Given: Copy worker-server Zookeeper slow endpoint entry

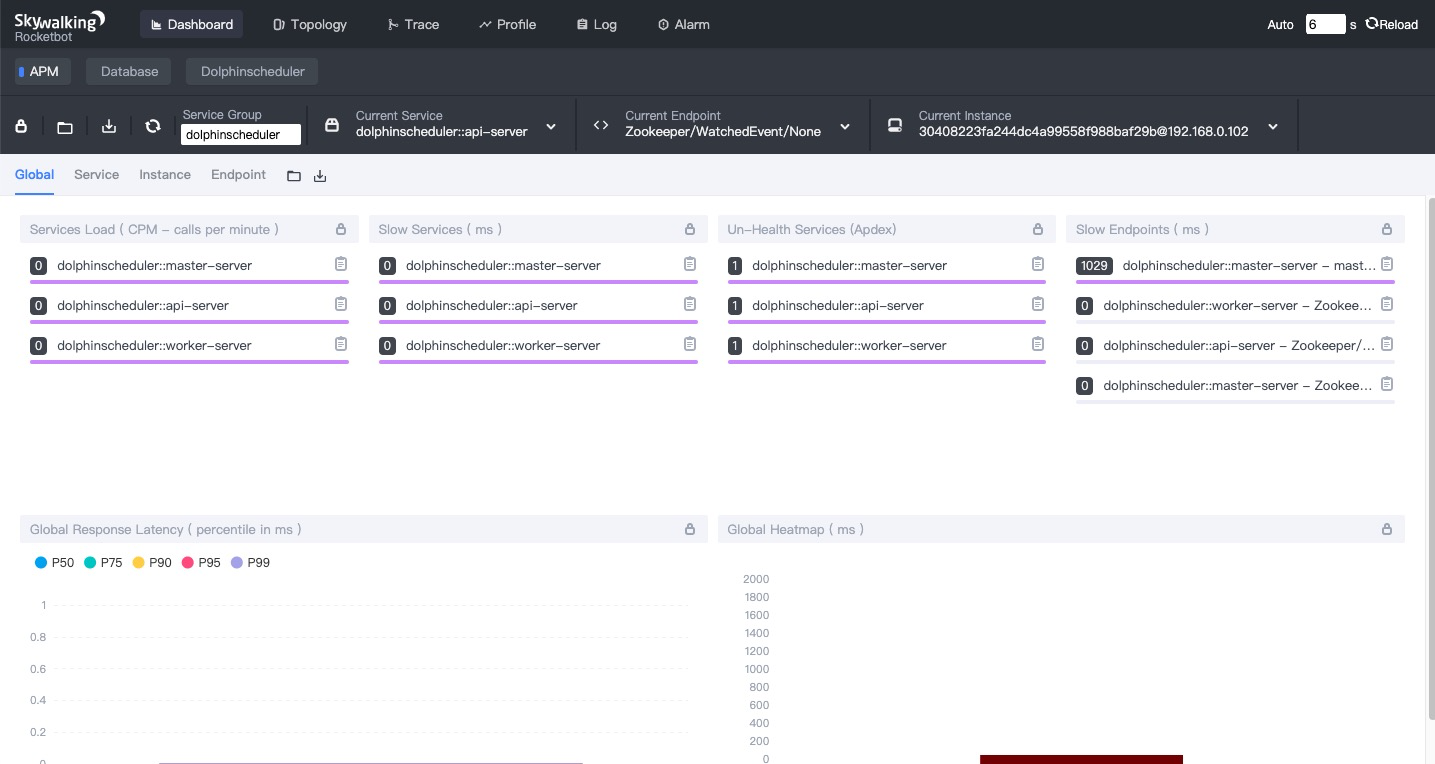Looking at the screenshot, I should pos(1387,304).
